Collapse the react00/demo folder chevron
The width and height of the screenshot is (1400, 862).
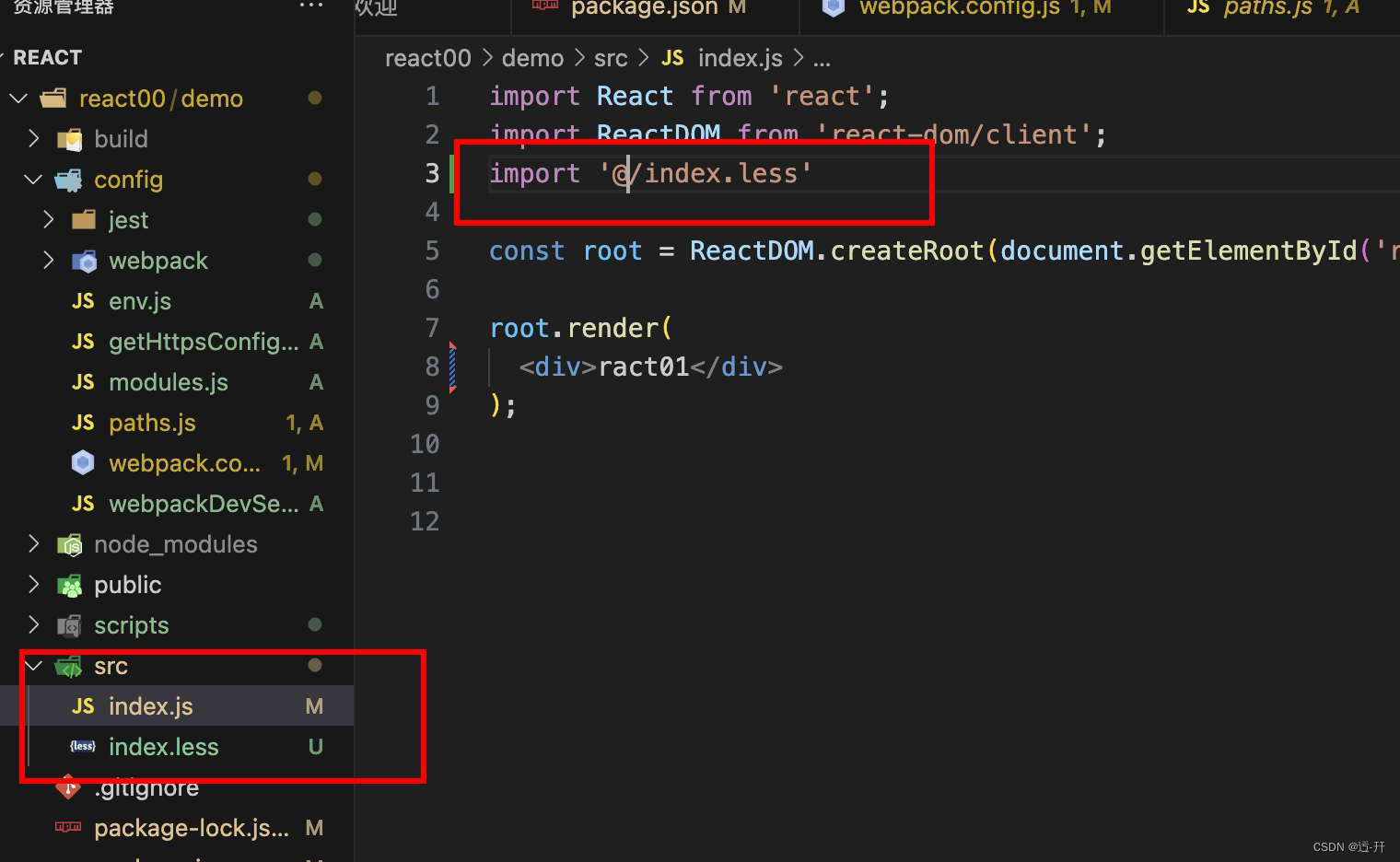coord(18,98)
